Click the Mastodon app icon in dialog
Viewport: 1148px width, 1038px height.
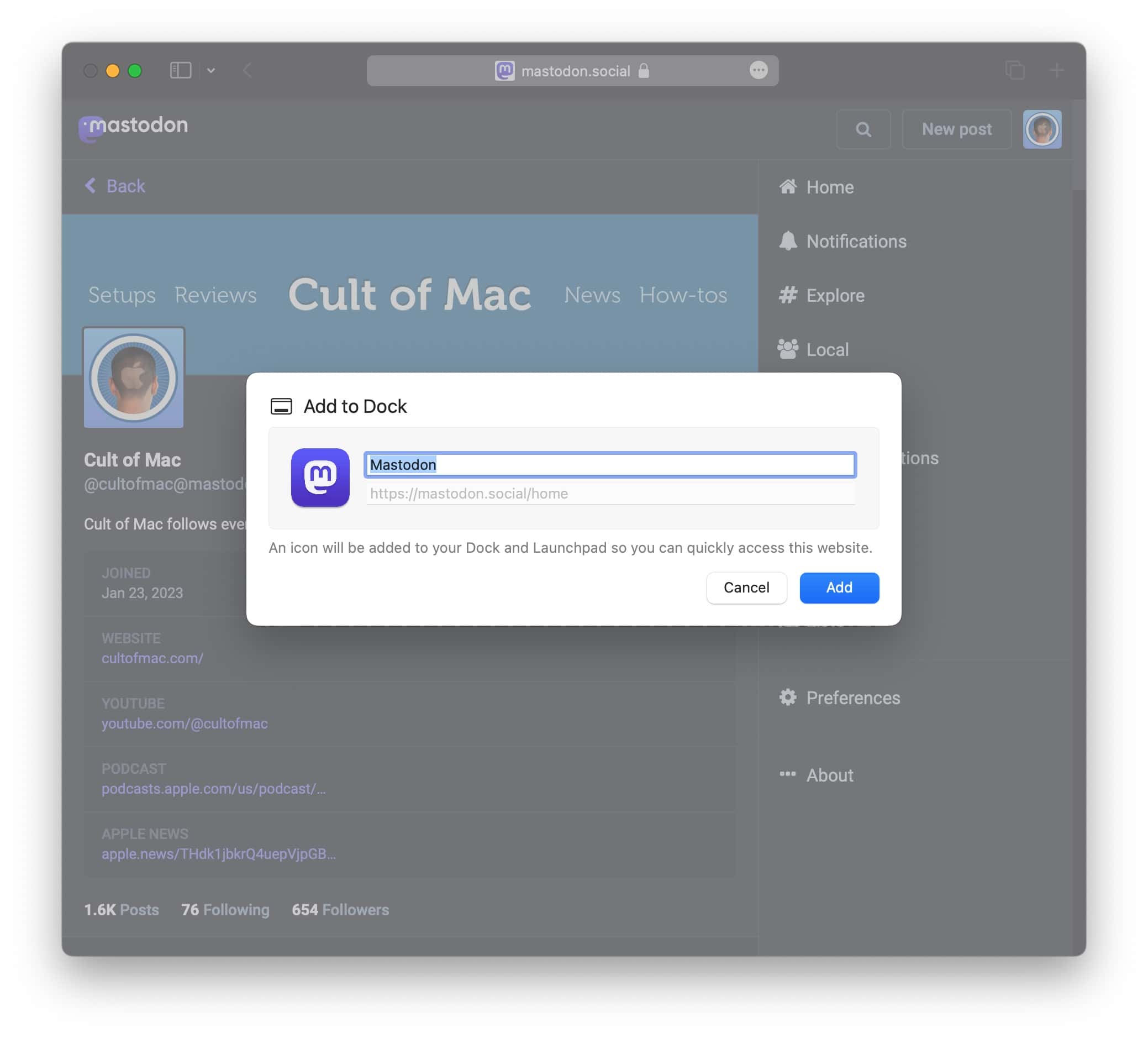point(320,478)
